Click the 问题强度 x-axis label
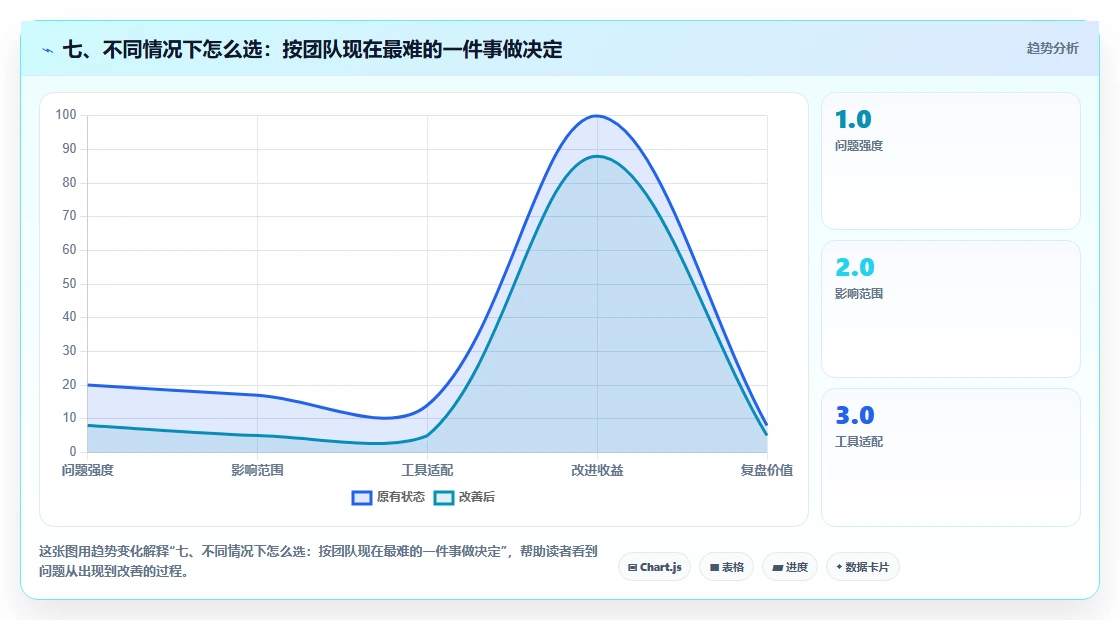 [87, 470]
